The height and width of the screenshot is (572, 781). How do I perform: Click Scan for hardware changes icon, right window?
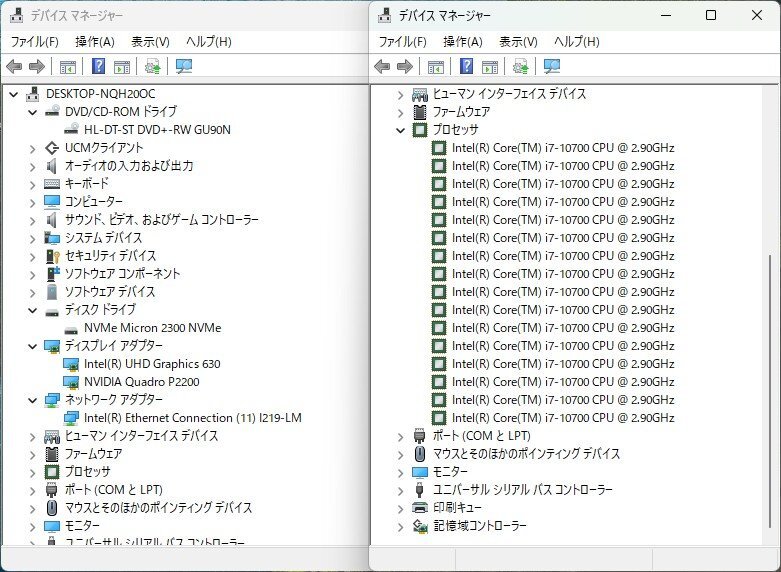(552, 66)
